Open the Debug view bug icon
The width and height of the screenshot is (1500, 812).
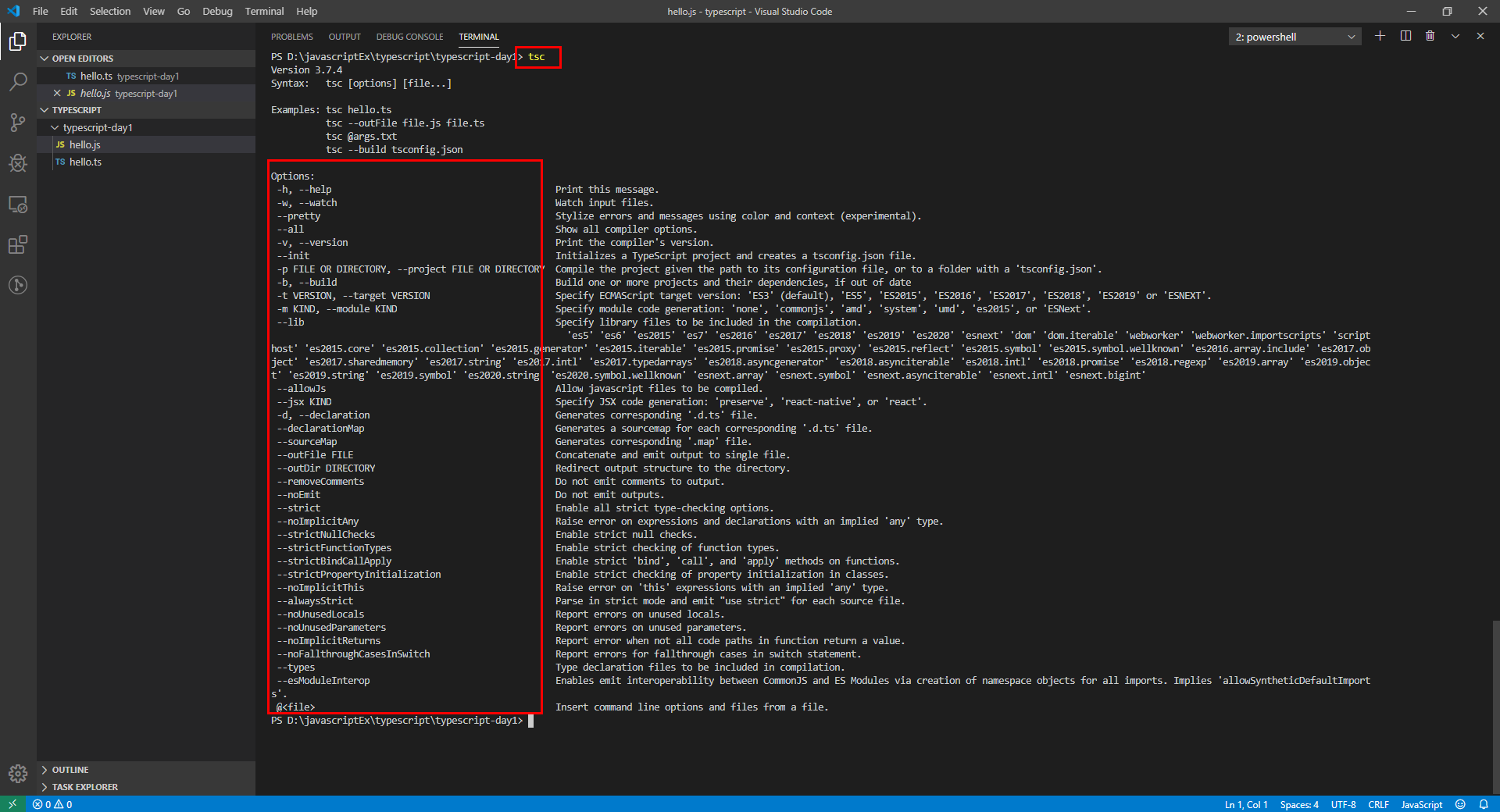18,162
